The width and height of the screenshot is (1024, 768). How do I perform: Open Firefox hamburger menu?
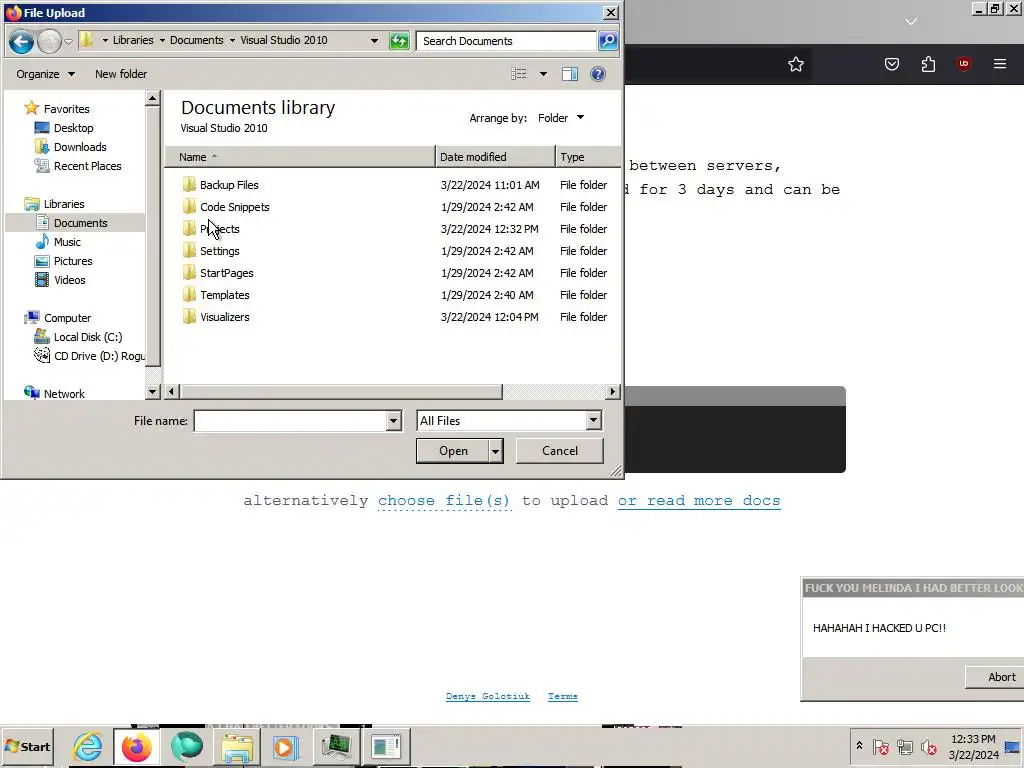pyautogui.click(x=1000, y=64)
